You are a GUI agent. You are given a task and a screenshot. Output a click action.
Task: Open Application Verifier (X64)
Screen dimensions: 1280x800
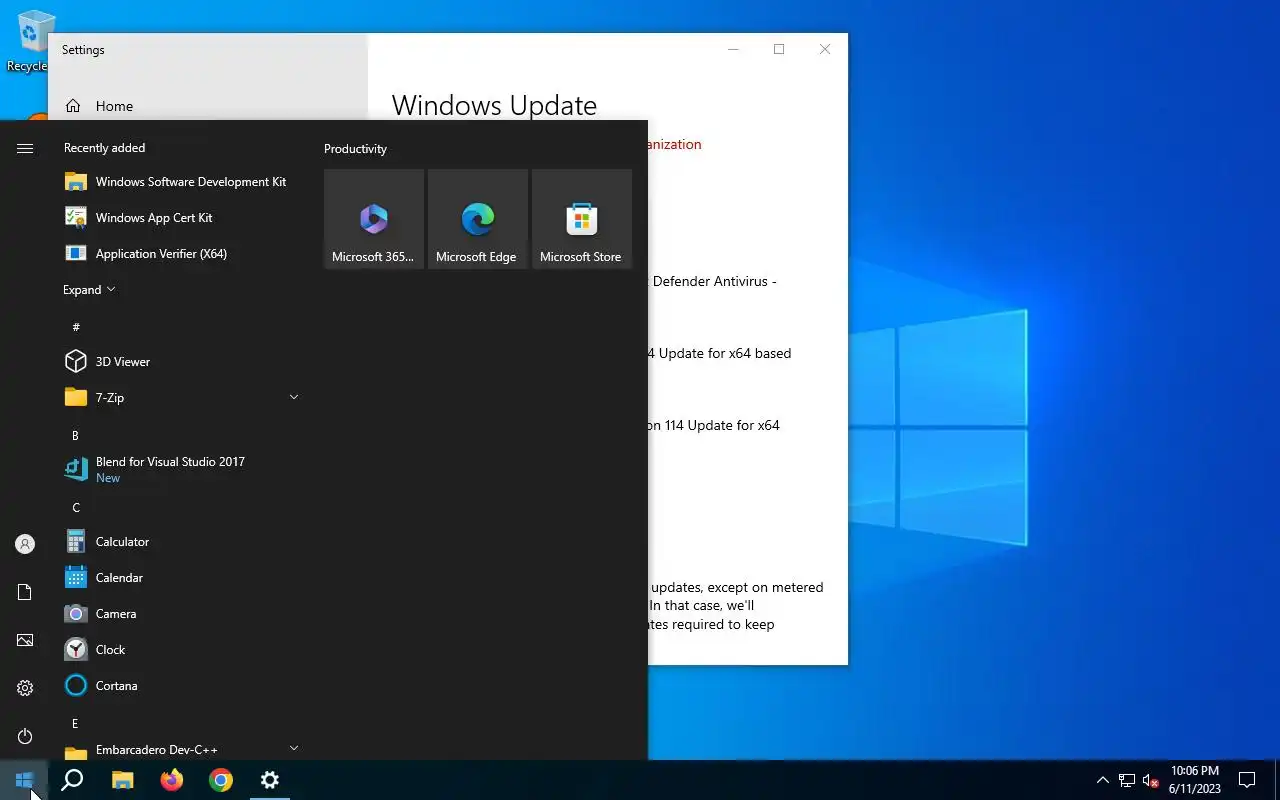pos(181,254)
